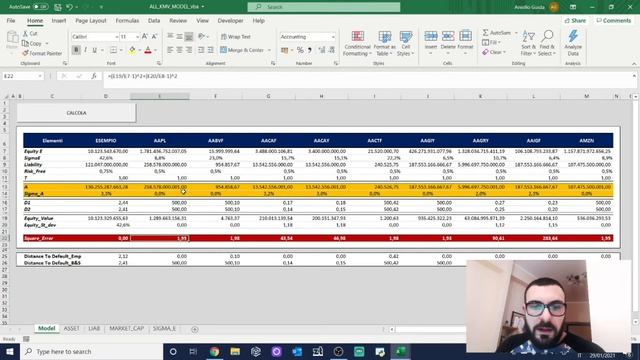Toggle Underline formatting
640x360 pixels.
click(94, 50)
